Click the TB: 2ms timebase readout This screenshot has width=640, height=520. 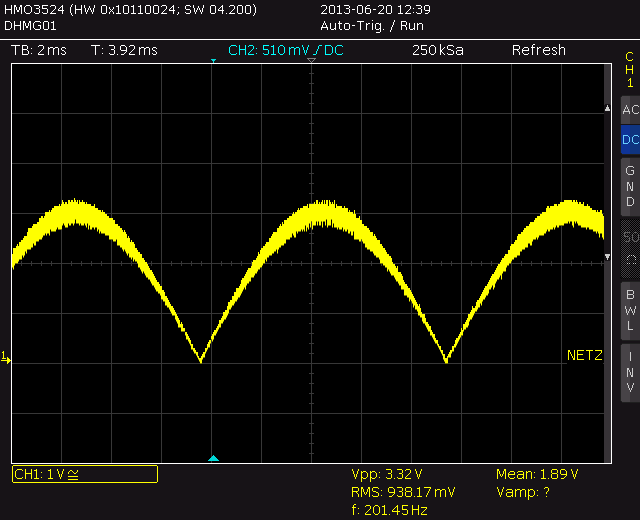tap(39, 50)
